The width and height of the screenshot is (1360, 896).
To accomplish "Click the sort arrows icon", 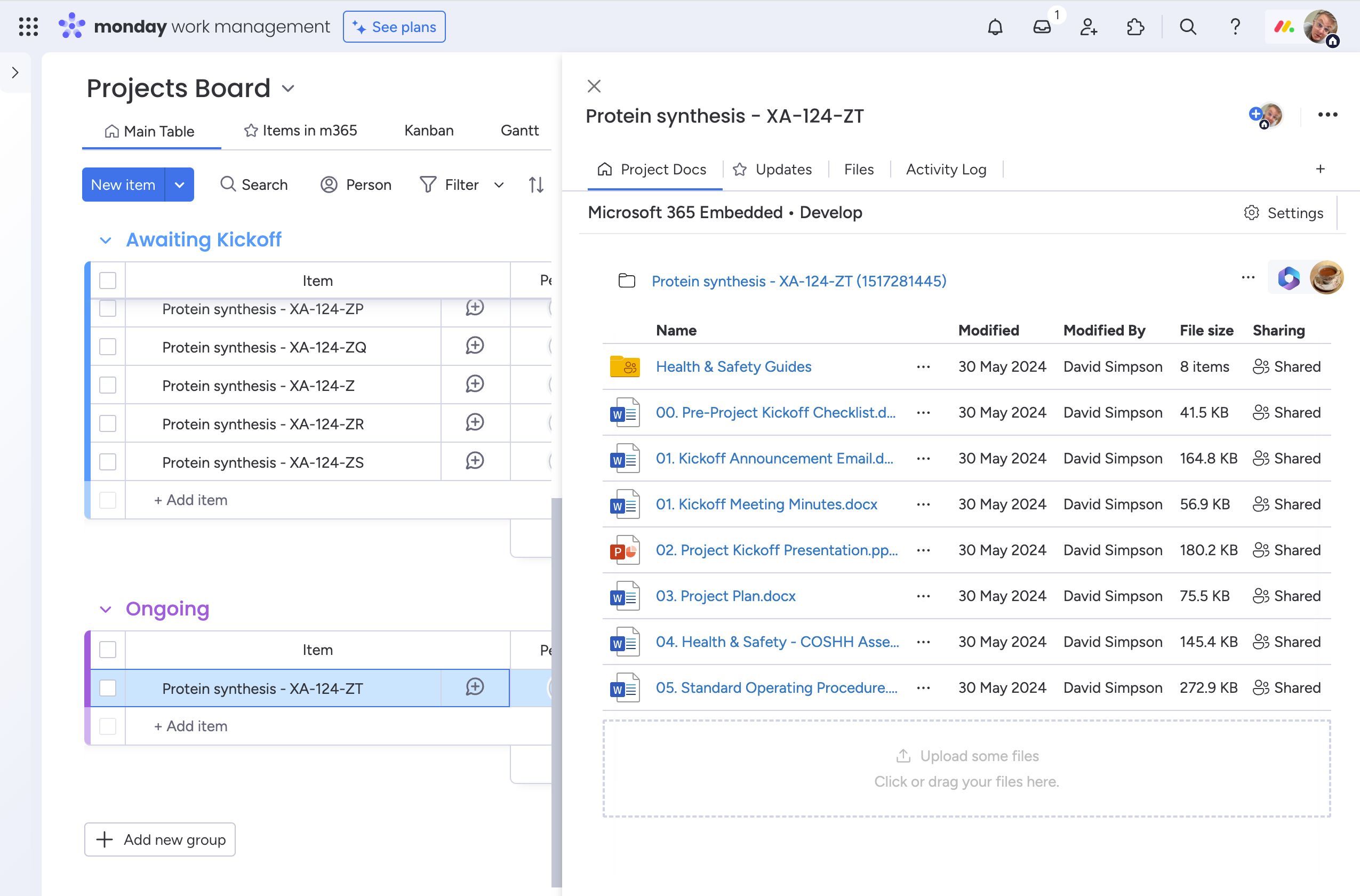I will [536, 185].
